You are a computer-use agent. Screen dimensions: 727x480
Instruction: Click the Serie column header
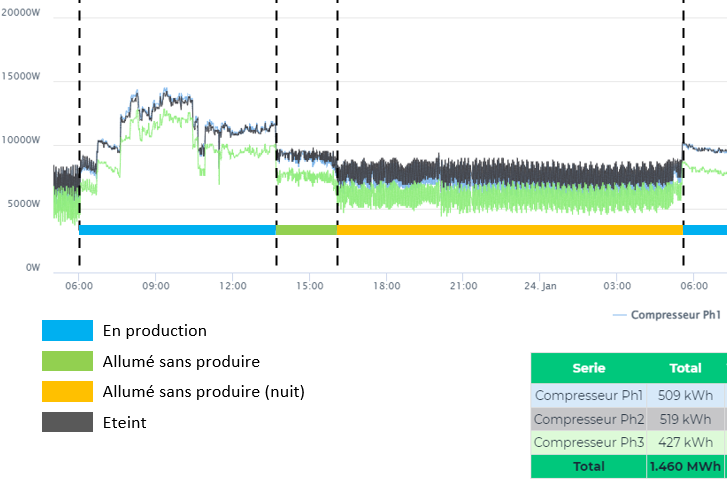click(589, 367)
